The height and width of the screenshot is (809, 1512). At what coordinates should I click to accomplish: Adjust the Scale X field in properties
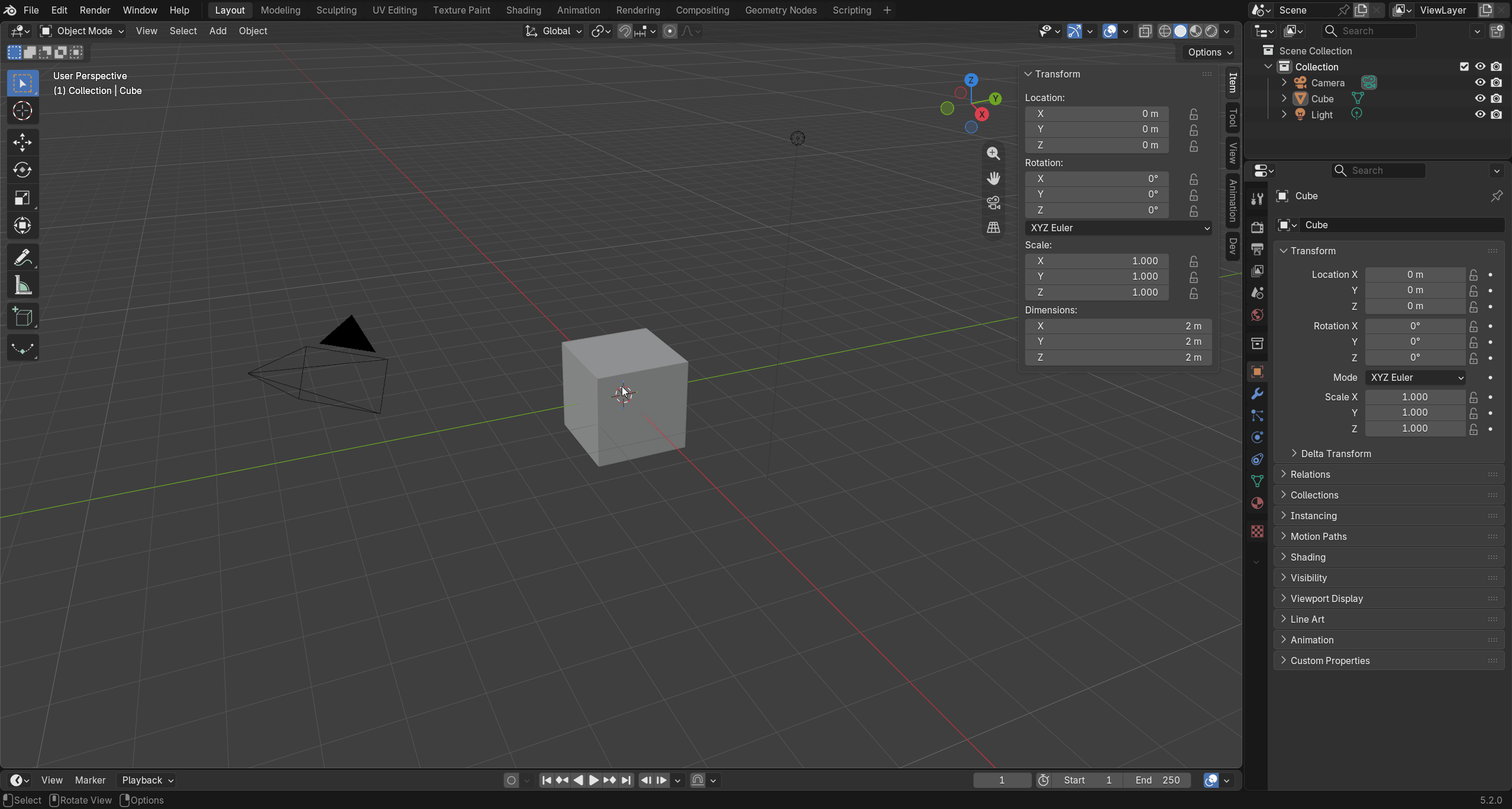[x=1414, y=397]
